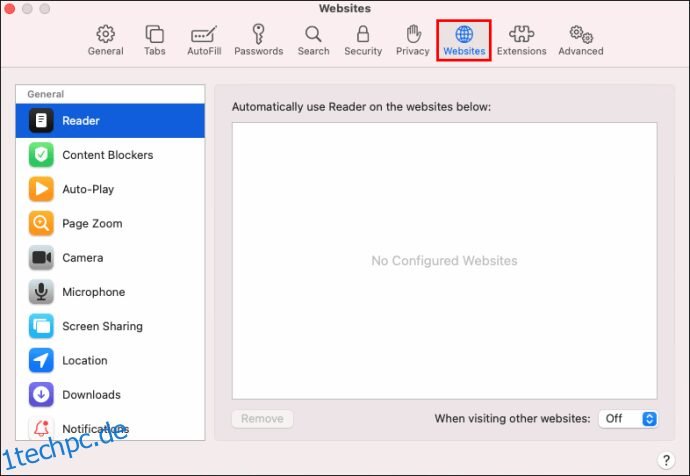Viewport: 690px width, 476px height.
Task: Select Camera in the sidebar
Action: (110, 258)
